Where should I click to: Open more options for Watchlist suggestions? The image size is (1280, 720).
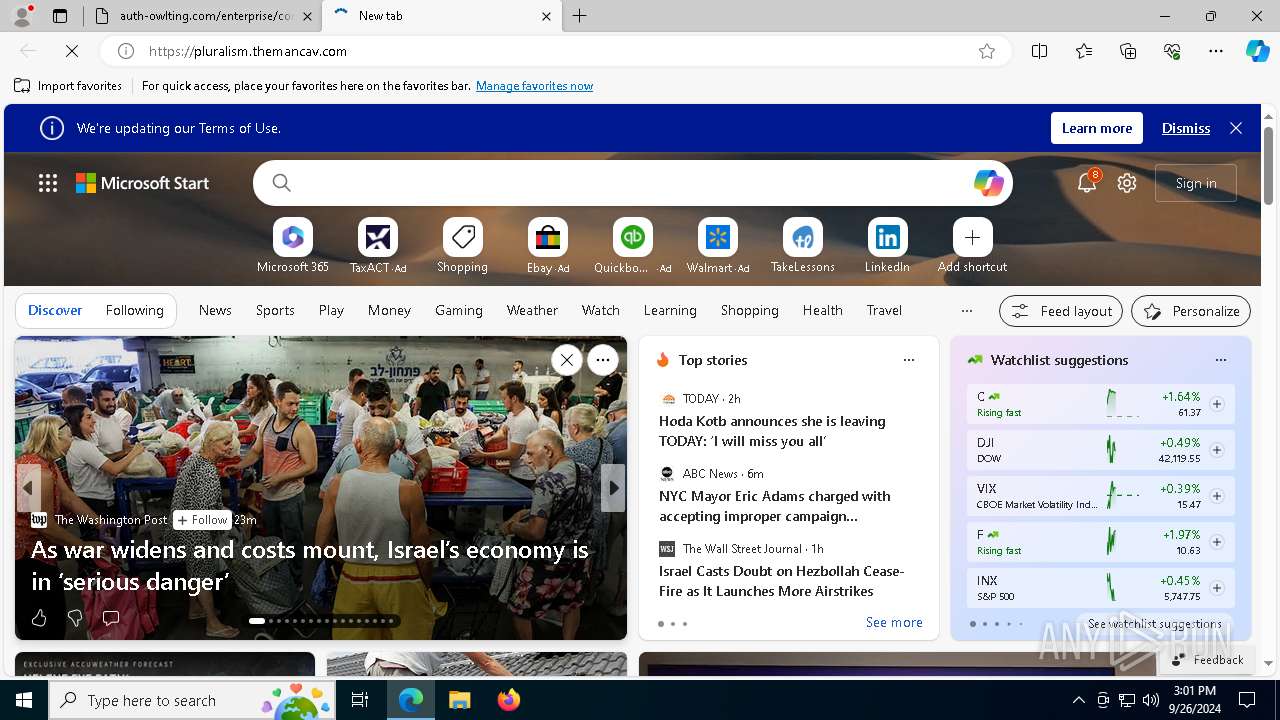1221,360
